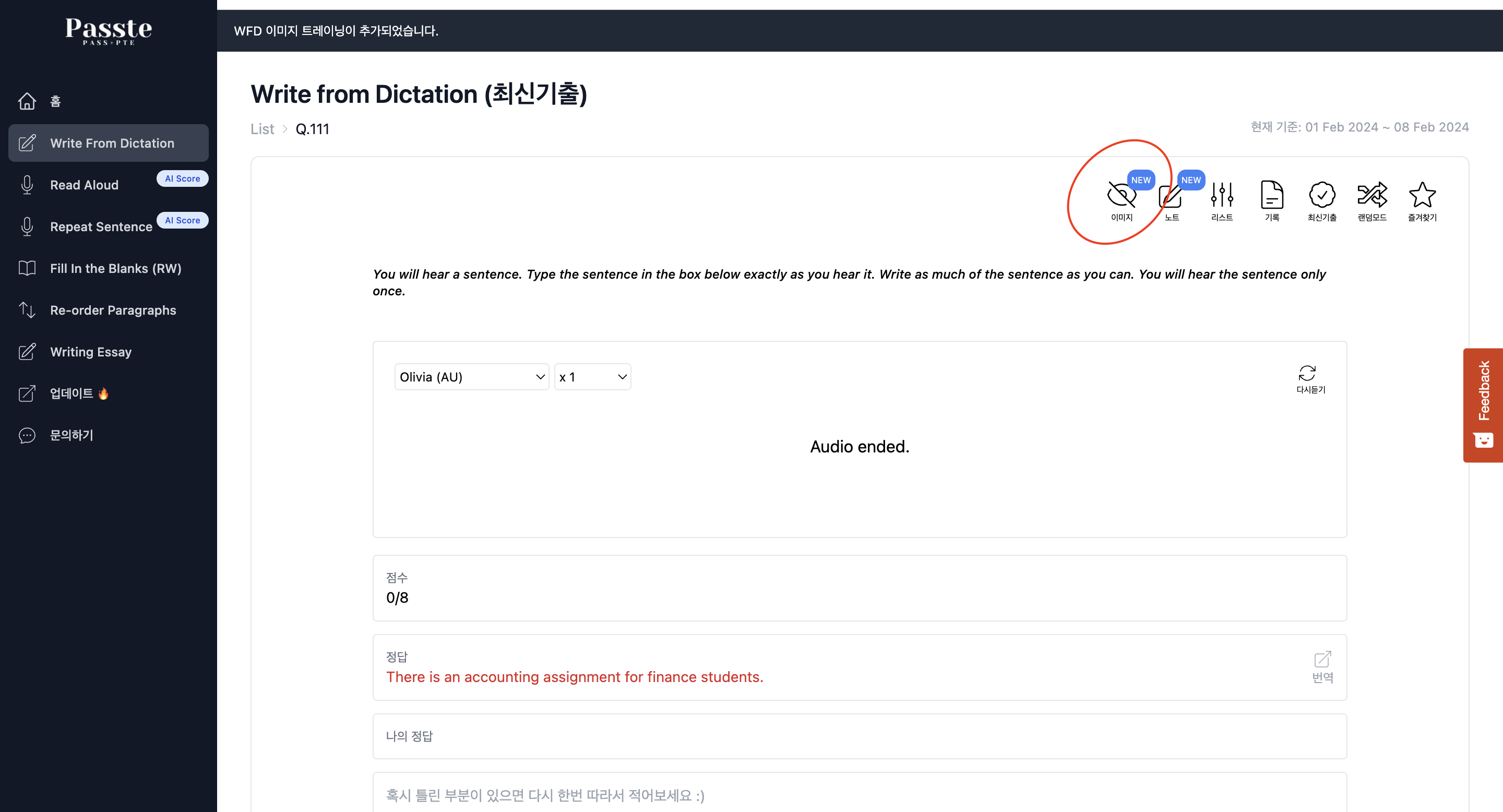
Task: Click the NEW badge on 노트
Action: (x=1191, y=180)
